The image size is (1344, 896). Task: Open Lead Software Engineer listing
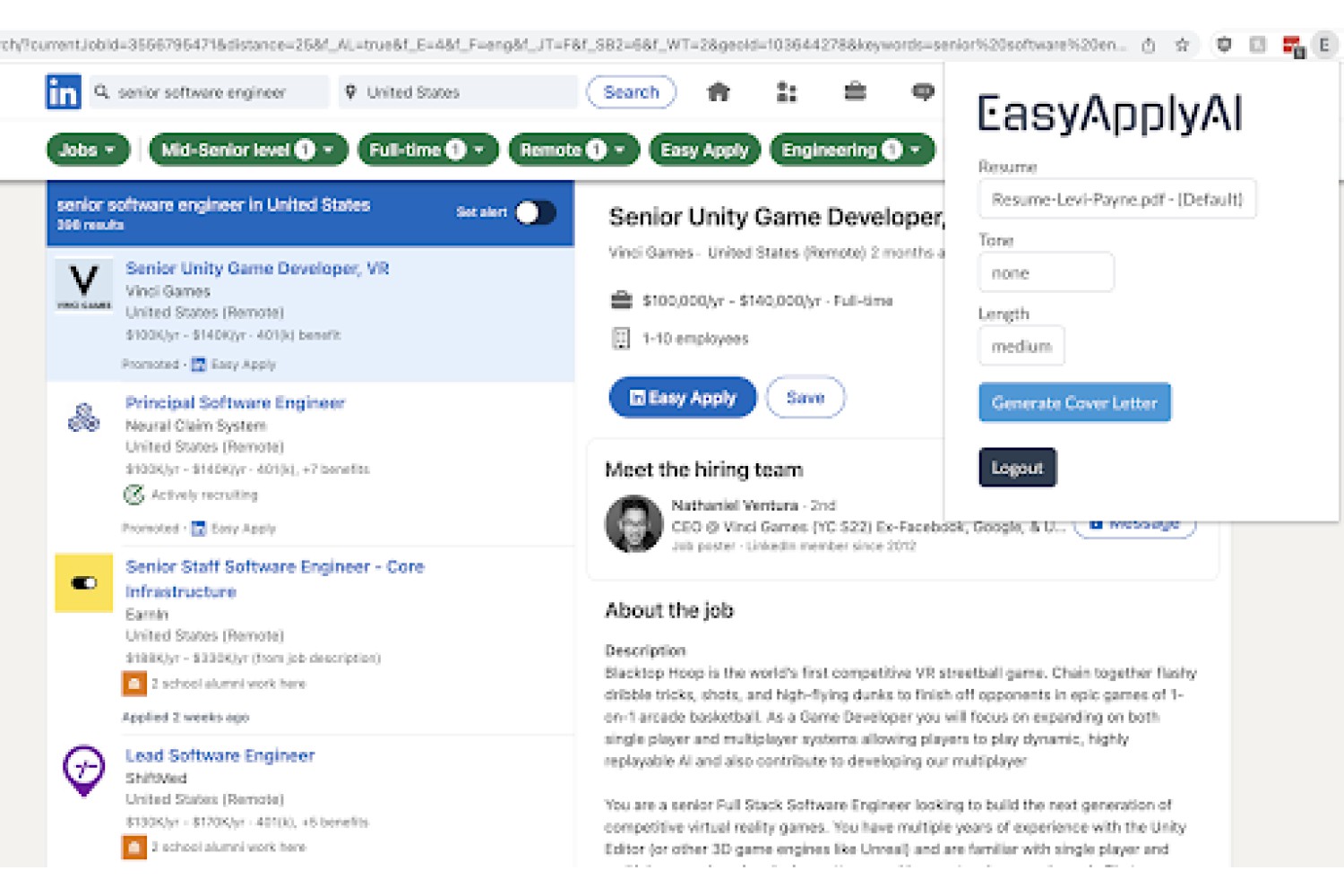pos(220,755)
